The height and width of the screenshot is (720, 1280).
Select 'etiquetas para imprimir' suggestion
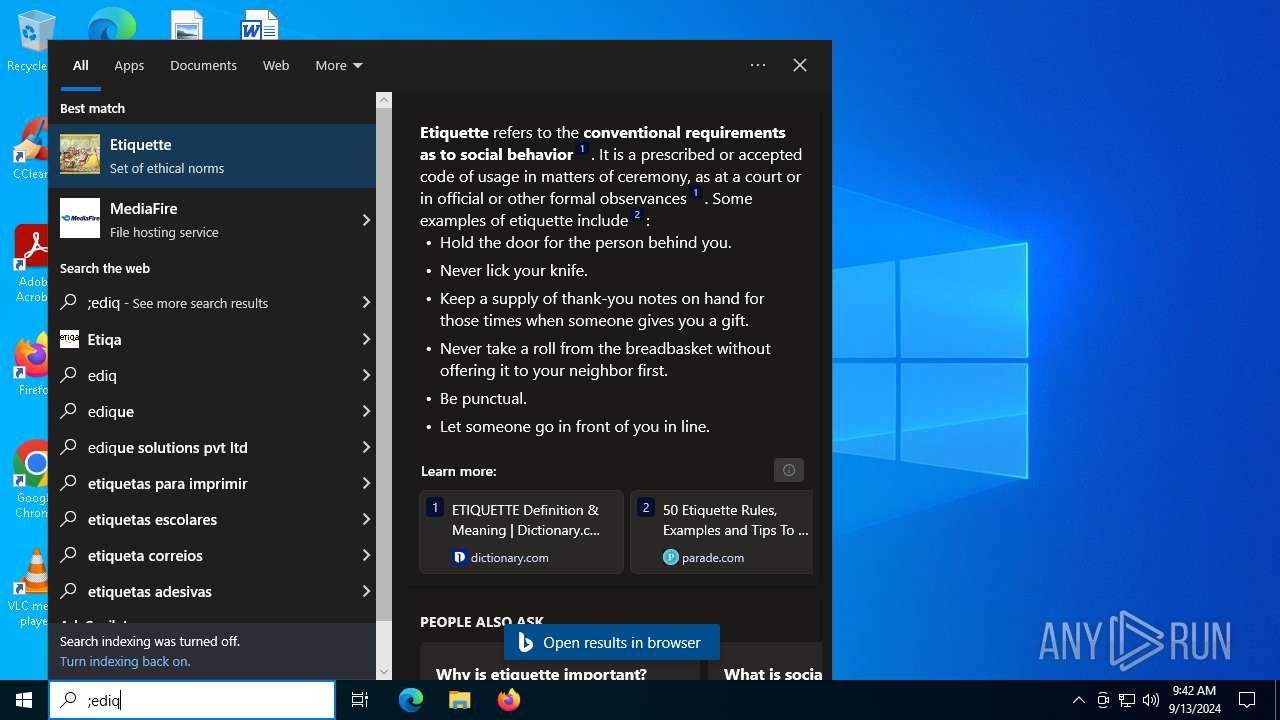click(x=212, y=483)
